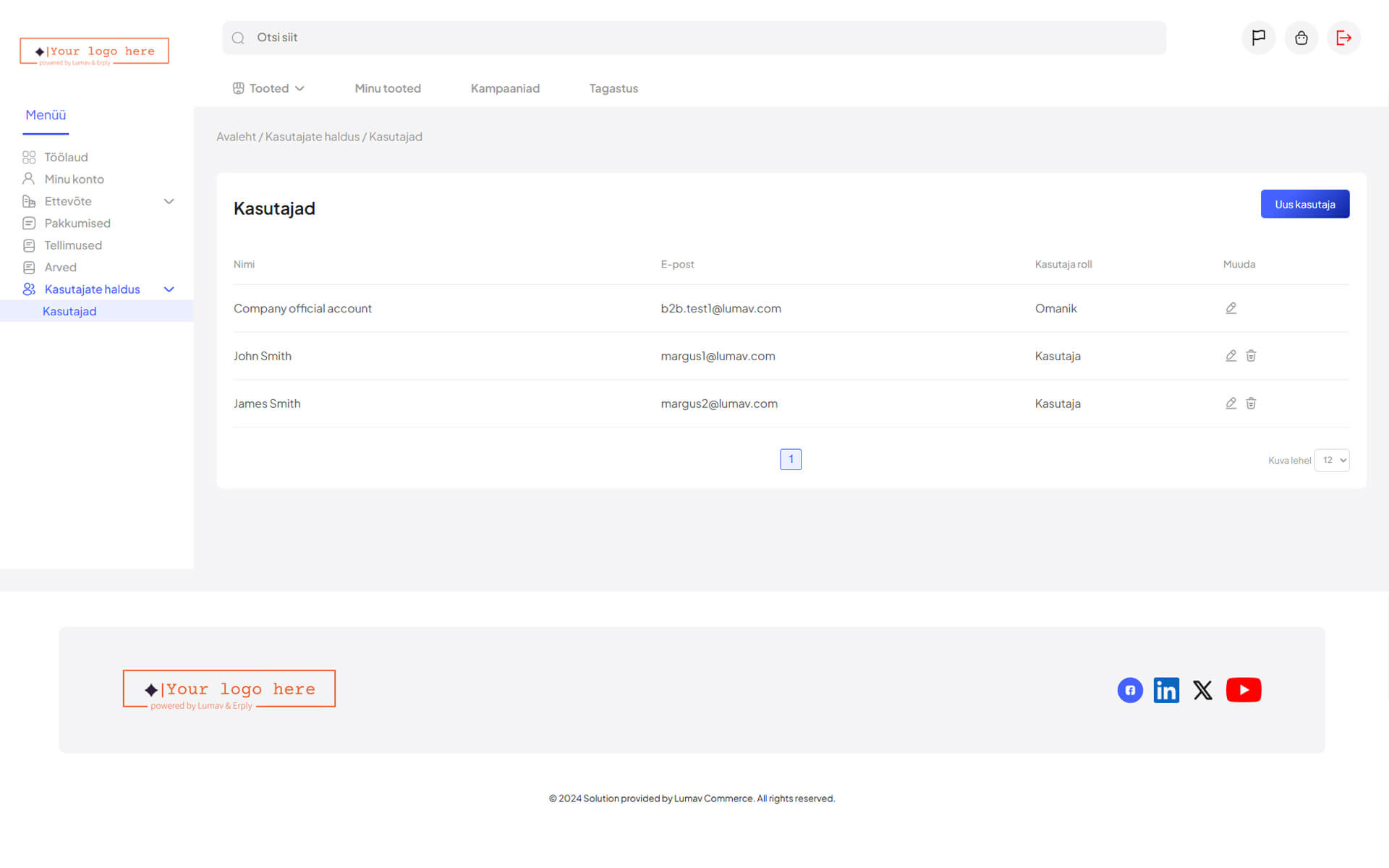
Task: Click the X social icon
Action: [x=1202, y=690]
